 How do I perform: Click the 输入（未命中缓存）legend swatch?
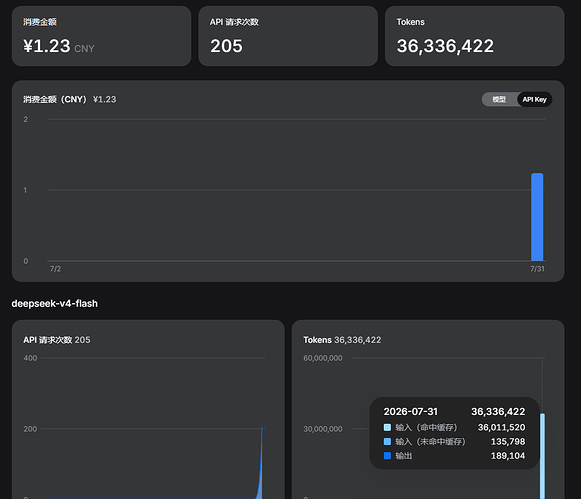tap(387, 442)
